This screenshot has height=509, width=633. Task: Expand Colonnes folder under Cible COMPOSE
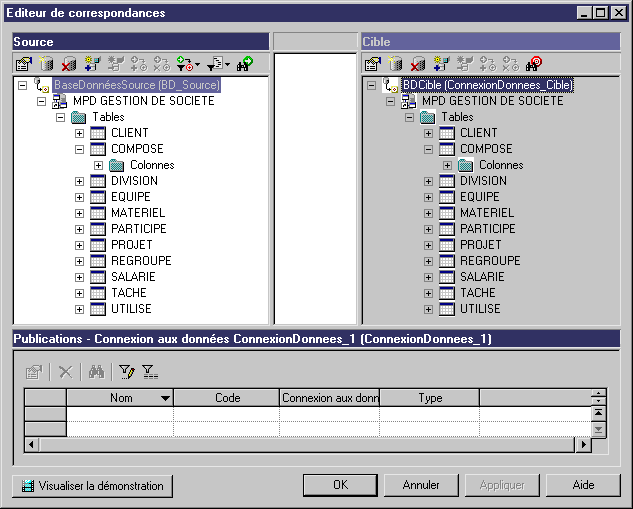[x=447, y=165]
